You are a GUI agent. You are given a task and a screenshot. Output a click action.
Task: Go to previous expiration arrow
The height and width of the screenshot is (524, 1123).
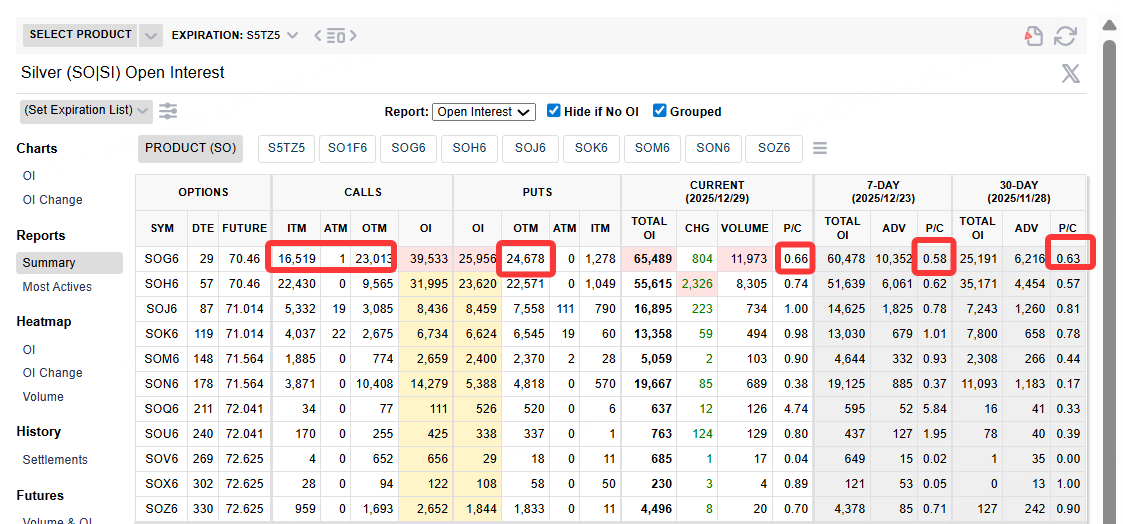click(318, 36)
